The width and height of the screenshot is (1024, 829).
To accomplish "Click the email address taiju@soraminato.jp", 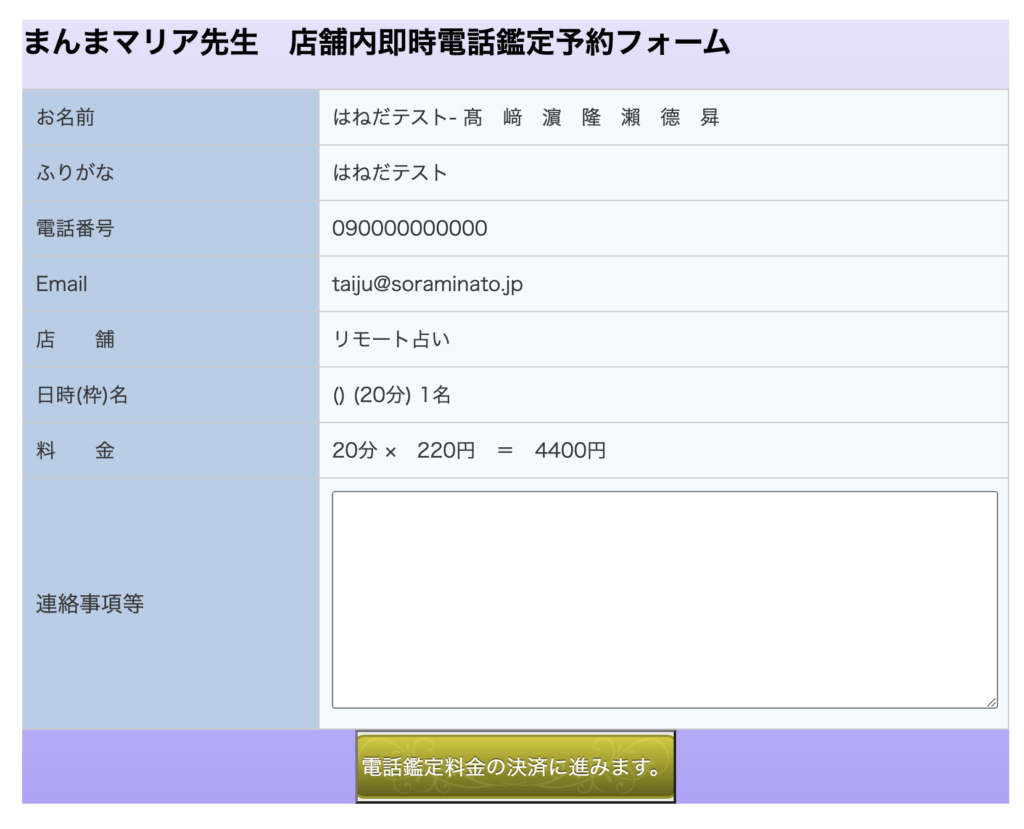I will coord(427,284).
